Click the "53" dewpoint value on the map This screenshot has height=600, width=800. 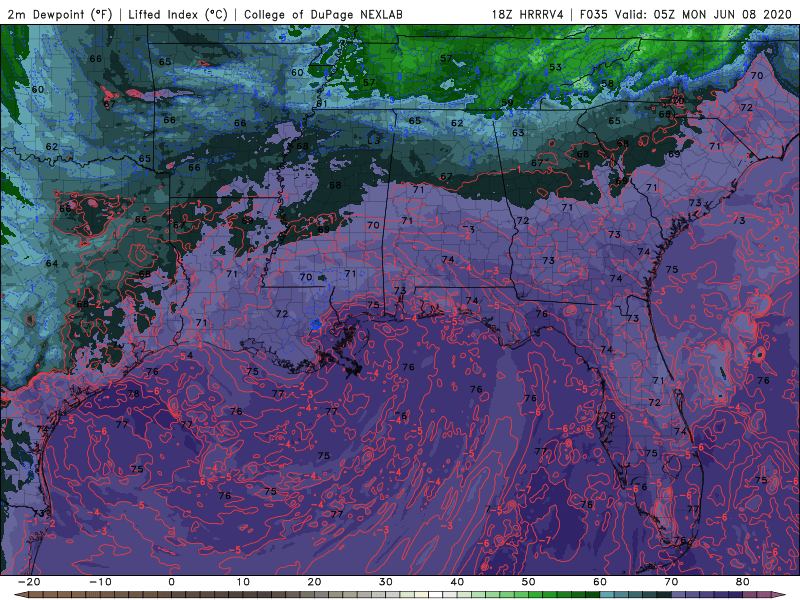click(x=555, y=67)
